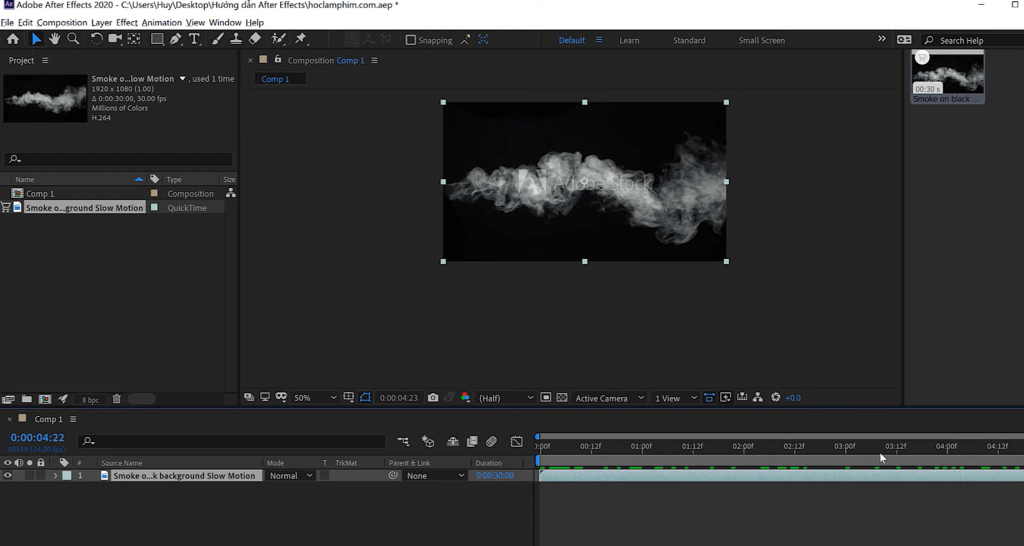Expand the Smoke layer properties triangle

pyautogui.click(x=55, y=475)
